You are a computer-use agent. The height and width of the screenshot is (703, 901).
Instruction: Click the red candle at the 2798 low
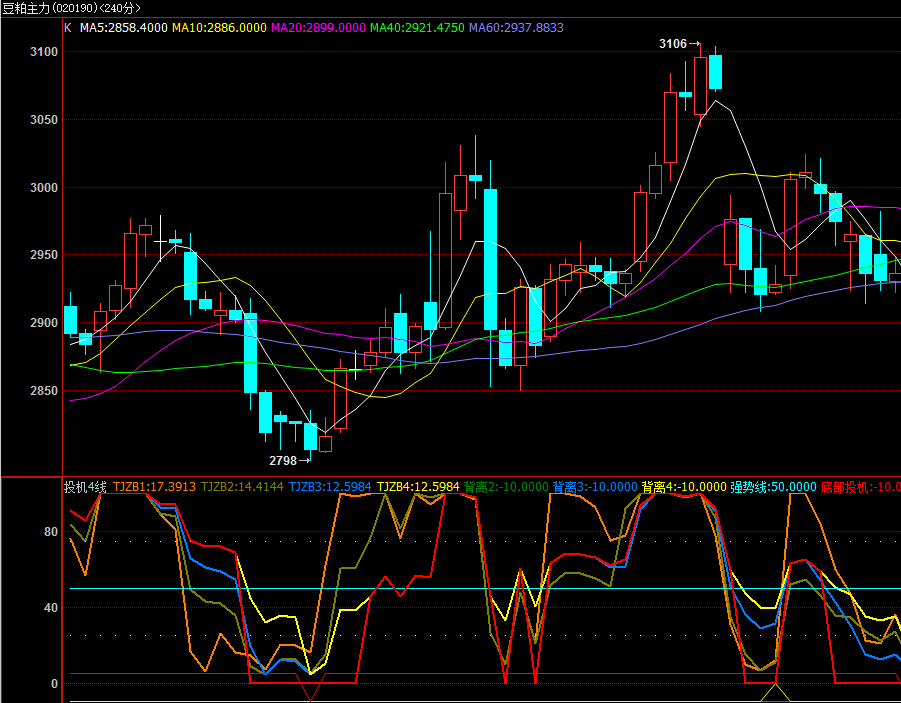coord(325,444)
